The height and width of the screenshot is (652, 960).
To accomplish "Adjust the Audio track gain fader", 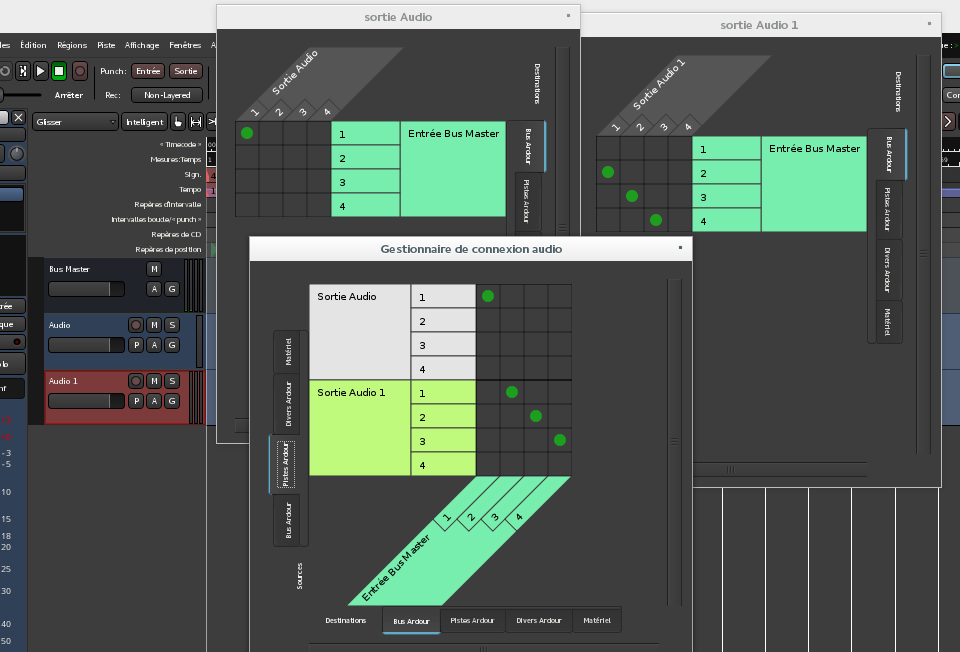I will 86,345.
